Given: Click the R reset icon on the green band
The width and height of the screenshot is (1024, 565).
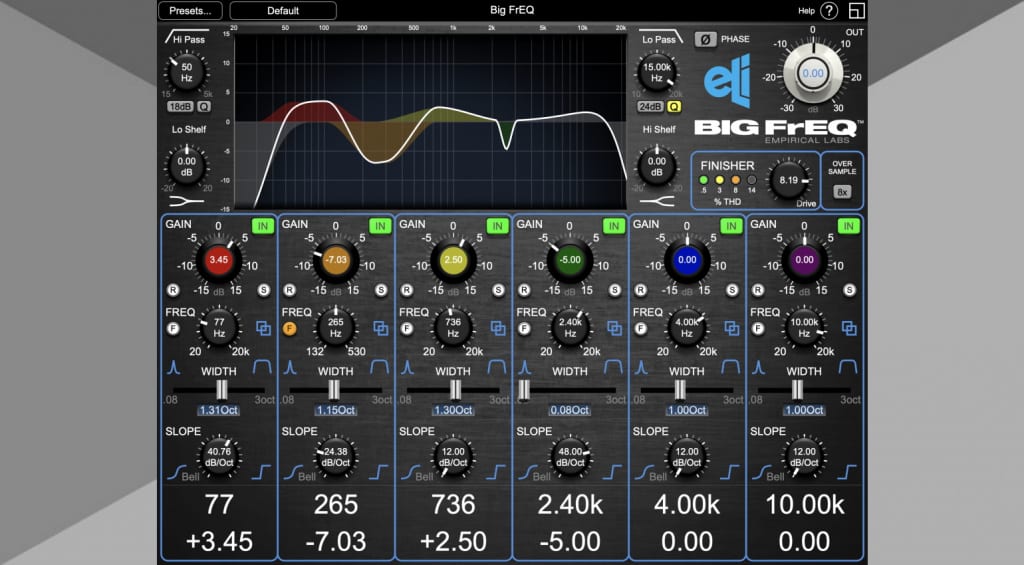Looking at the screenshot, I should (524, 290).
